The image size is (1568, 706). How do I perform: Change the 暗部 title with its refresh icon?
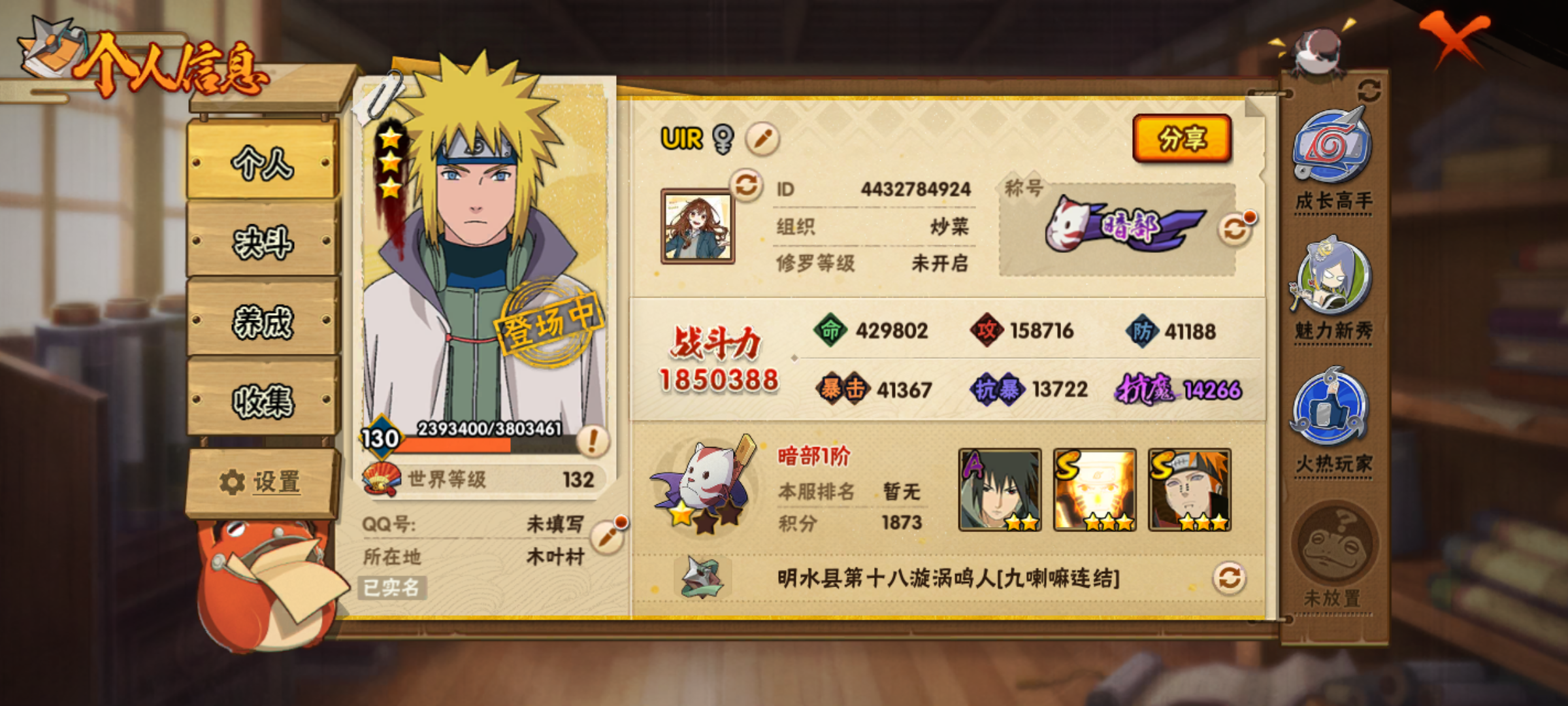point(1235,228)
